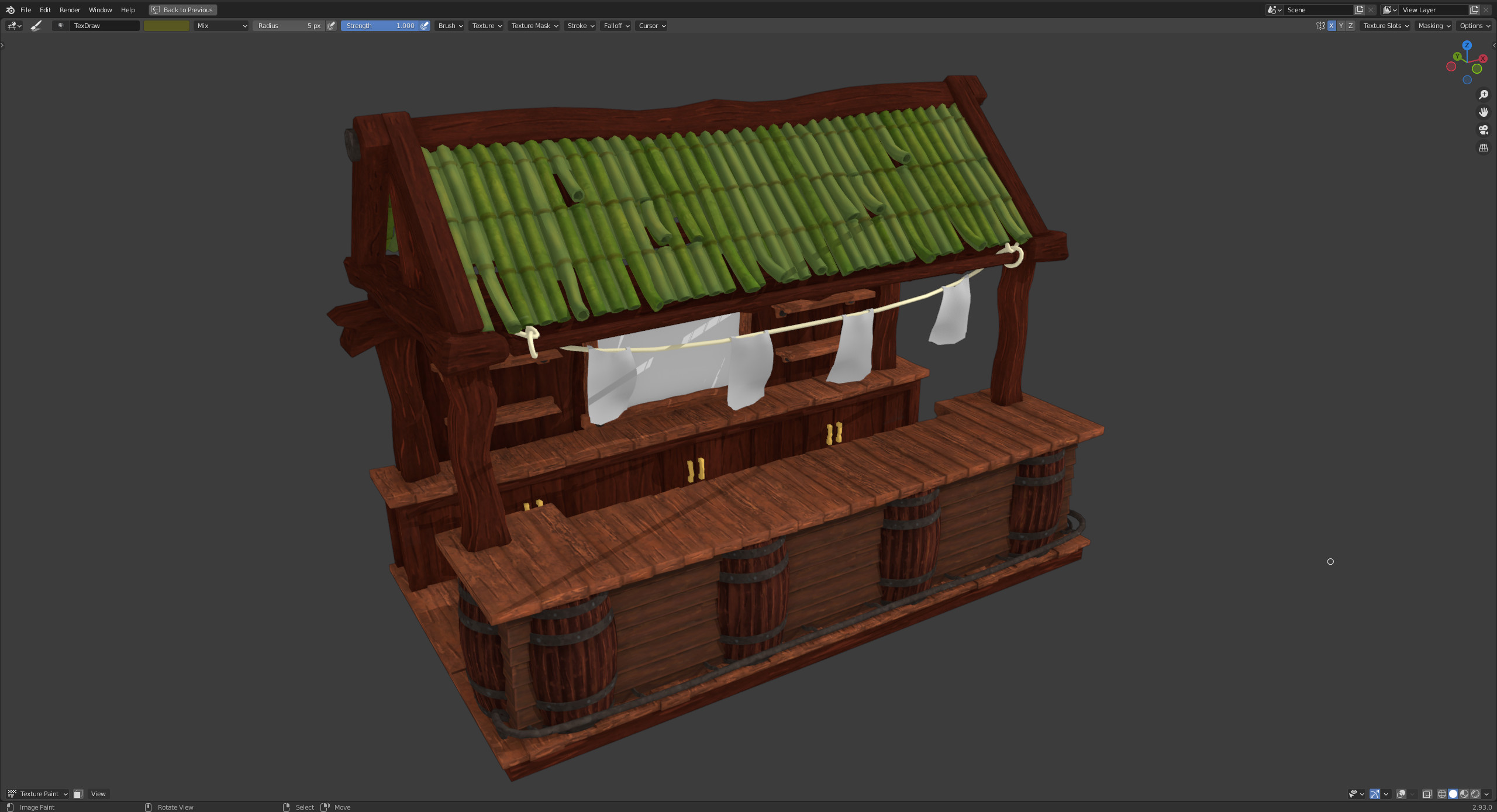Image resolution: width=1497 pixels, height=812 pixels.
Task: Open the Texture Paint mode dropdown
Action: tap(37, 794)
